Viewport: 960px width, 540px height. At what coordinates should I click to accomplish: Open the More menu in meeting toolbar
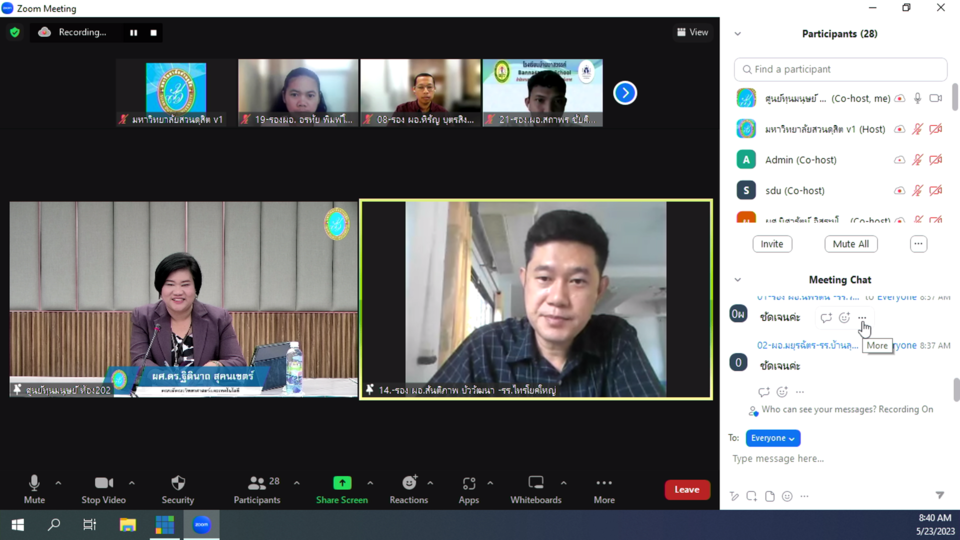[604, 489]
